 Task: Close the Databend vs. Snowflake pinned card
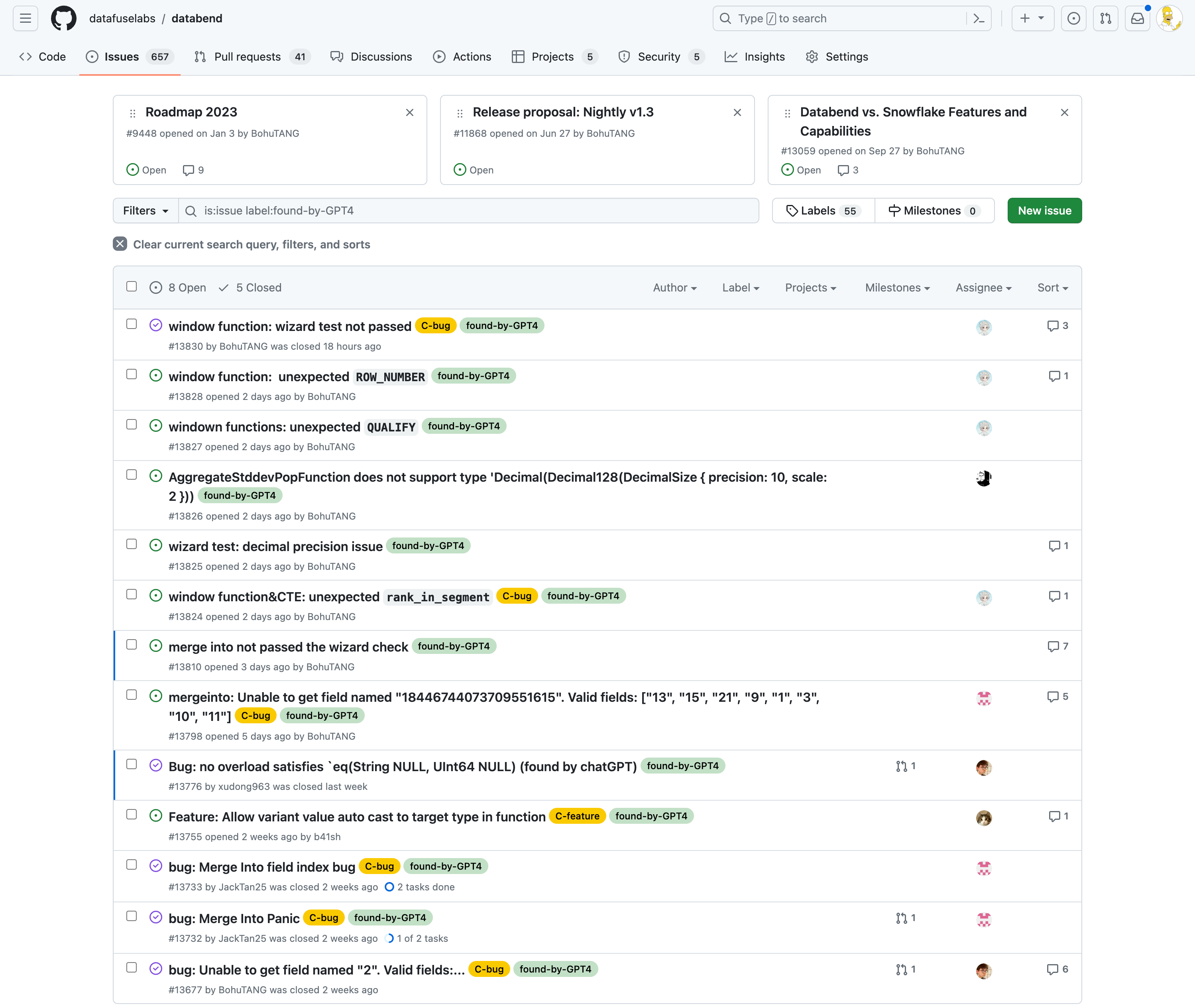pyautogui.click(x=1065, y=112)
